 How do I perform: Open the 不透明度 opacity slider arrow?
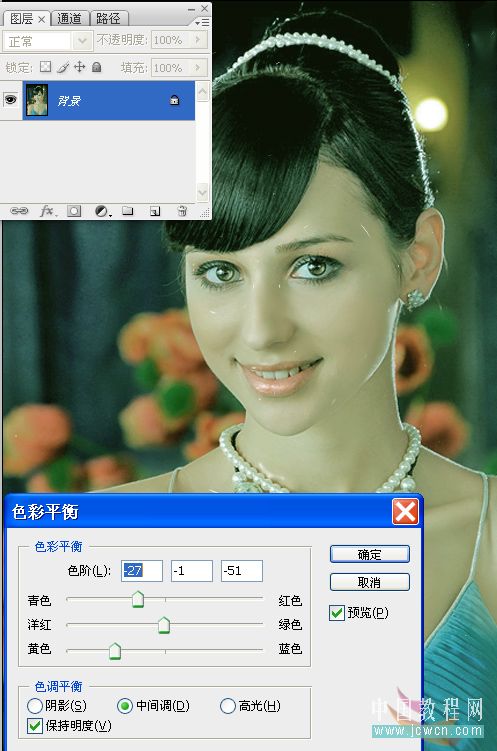[198, 40]
